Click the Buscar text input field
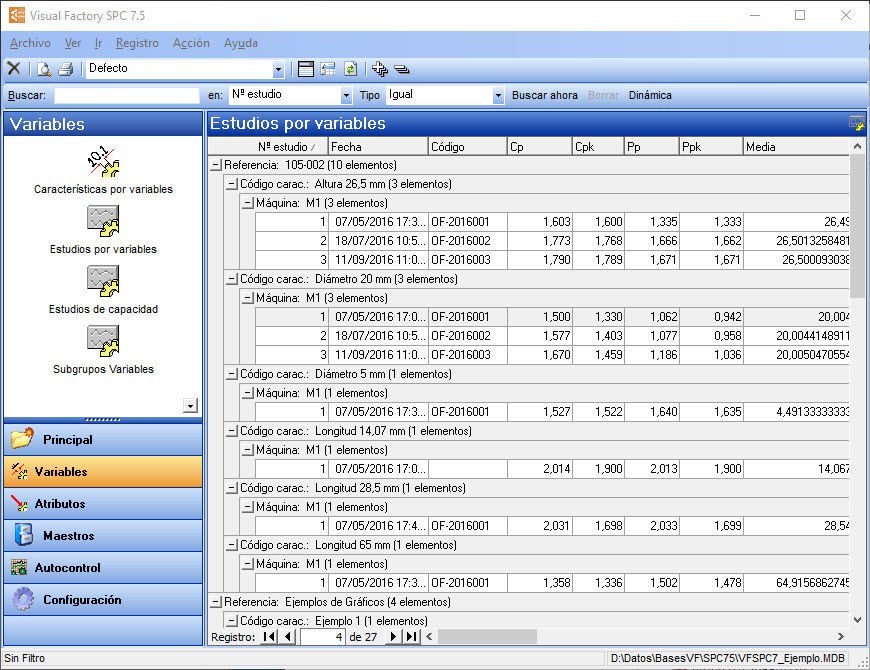Screen dimensions: 870x670 127,96
